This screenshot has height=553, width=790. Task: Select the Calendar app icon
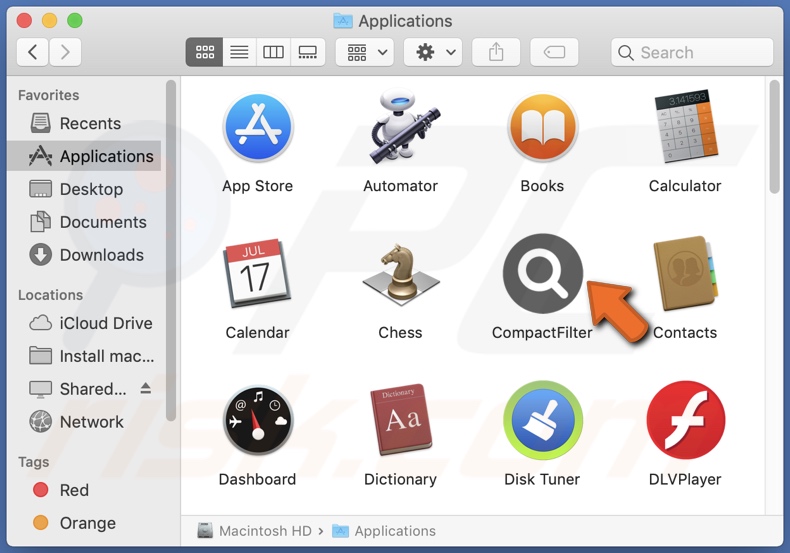pyautogui.click(x=257, y=273)
